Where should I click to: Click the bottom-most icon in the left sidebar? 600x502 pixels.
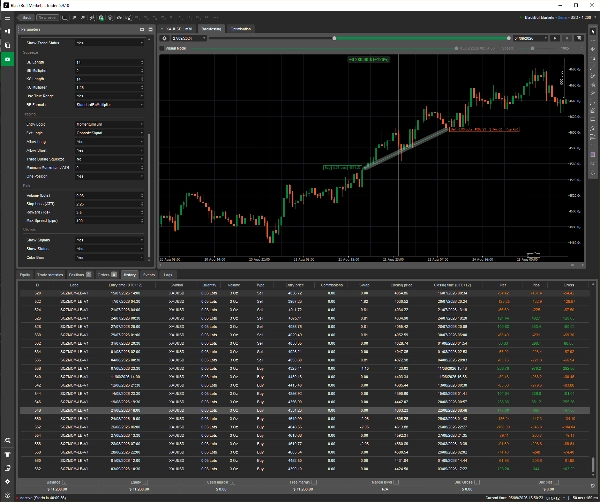point(7,495)
